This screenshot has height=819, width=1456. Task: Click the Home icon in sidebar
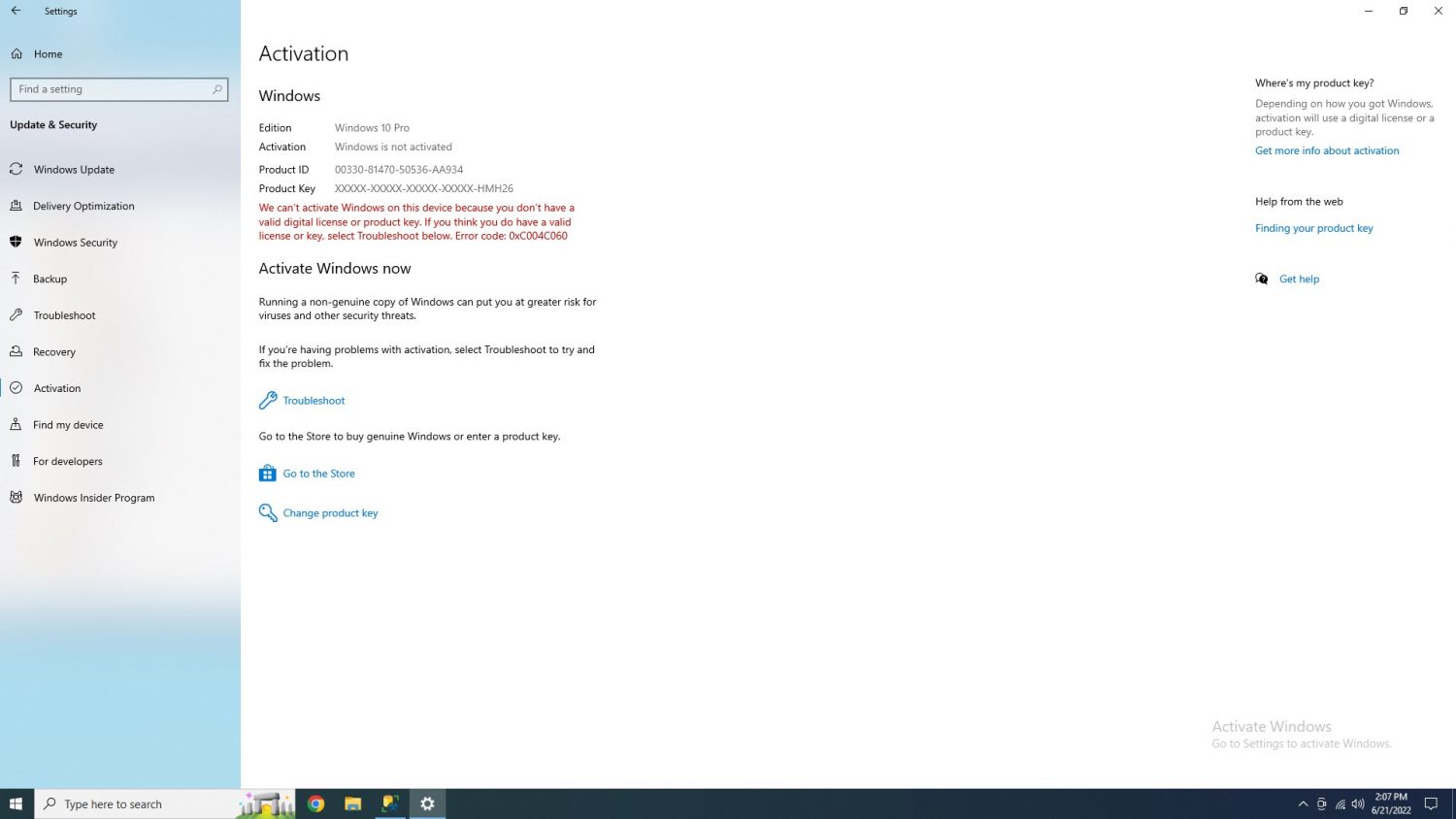click(x=17, y=54)
